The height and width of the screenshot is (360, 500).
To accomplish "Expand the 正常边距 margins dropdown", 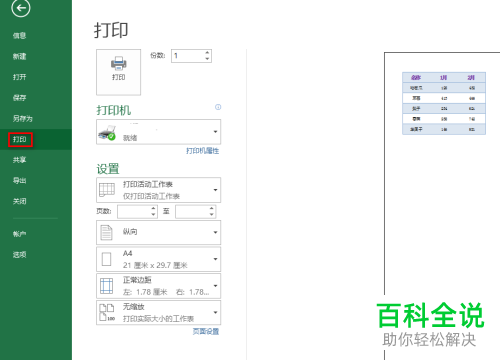I will pyautogui.click(x=158, y=286).
